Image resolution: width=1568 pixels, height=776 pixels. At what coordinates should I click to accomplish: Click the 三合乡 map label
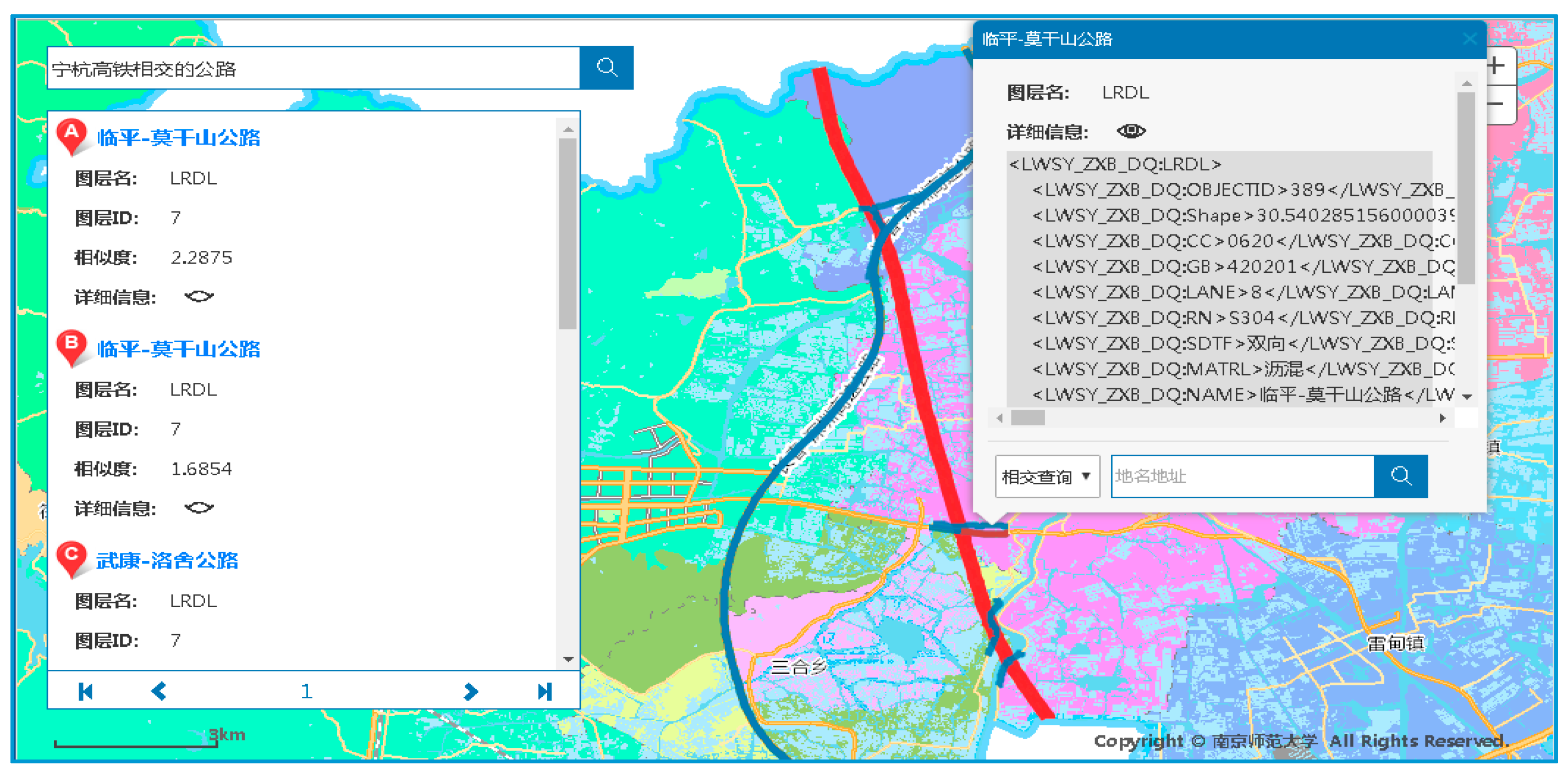click(798, 667)
